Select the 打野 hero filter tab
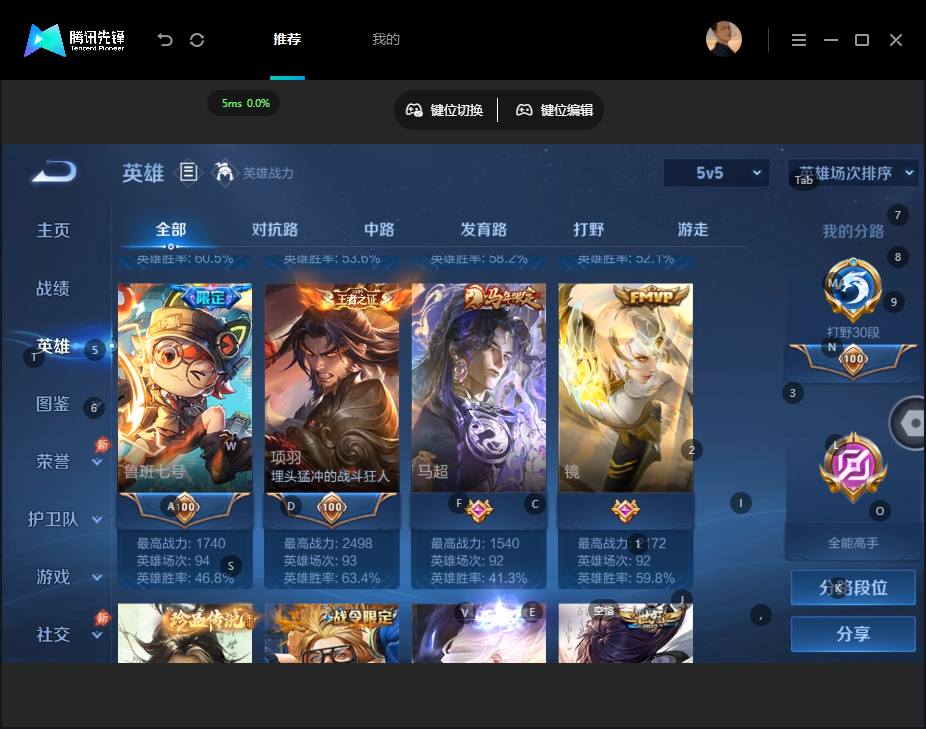The height and width of the screenshot is (729, 926). tap(588, 229)
